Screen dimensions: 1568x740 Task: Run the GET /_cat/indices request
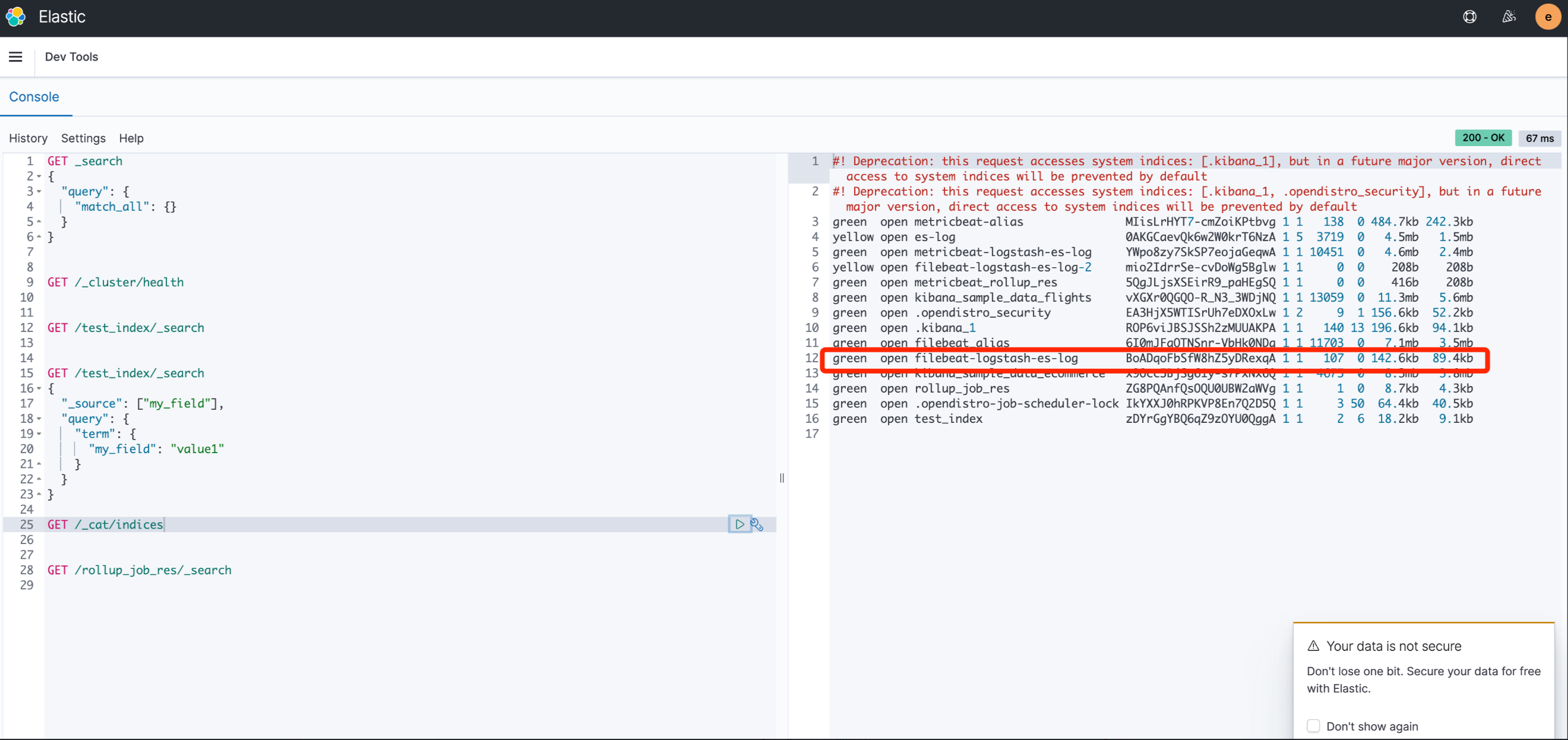(739, 524)
